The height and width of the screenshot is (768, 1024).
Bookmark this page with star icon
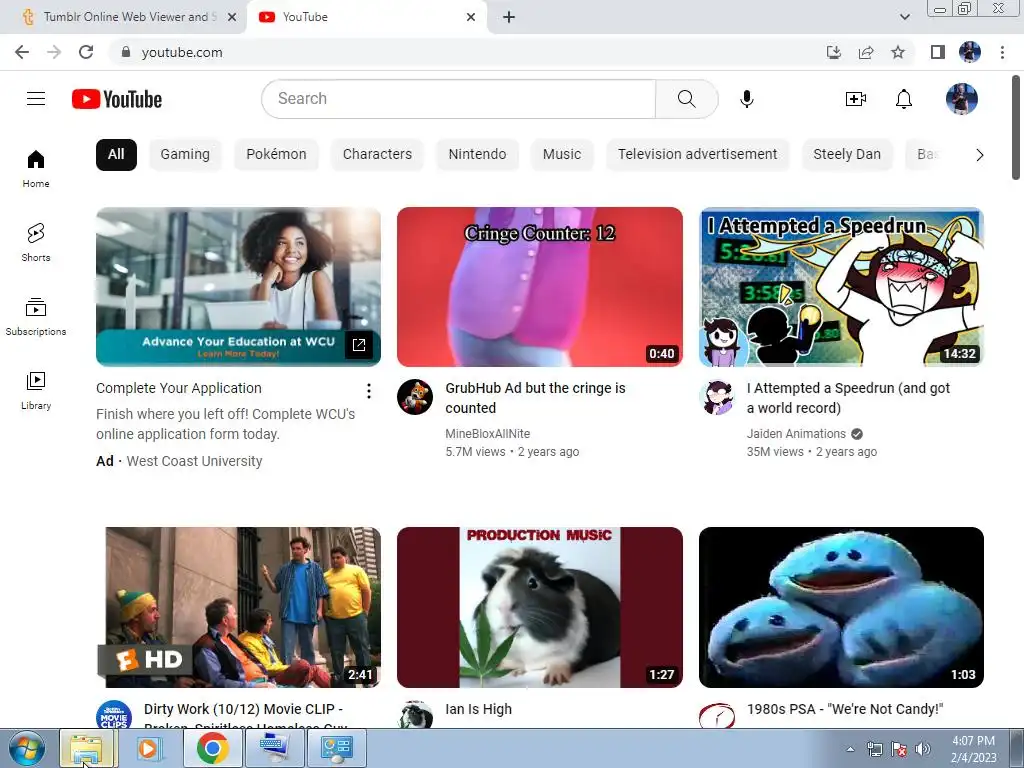[x=898, y=52]
